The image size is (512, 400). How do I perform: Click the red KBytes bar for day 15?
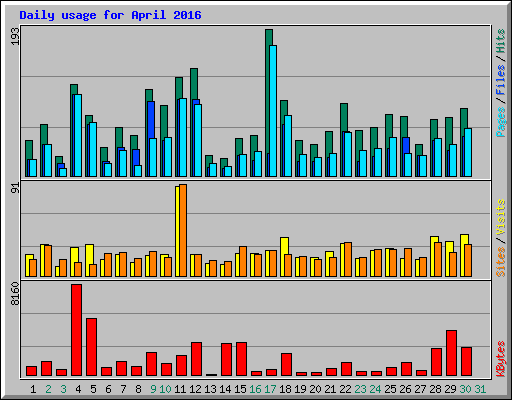tap(241, 359)
